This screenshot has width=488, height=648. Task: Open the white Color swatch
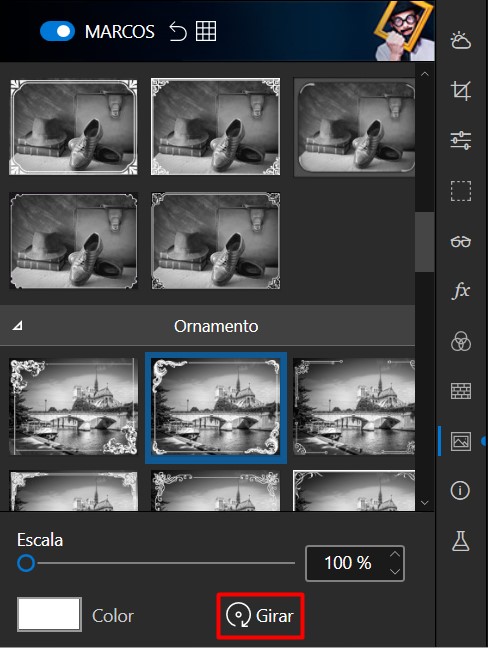[49, 614]
